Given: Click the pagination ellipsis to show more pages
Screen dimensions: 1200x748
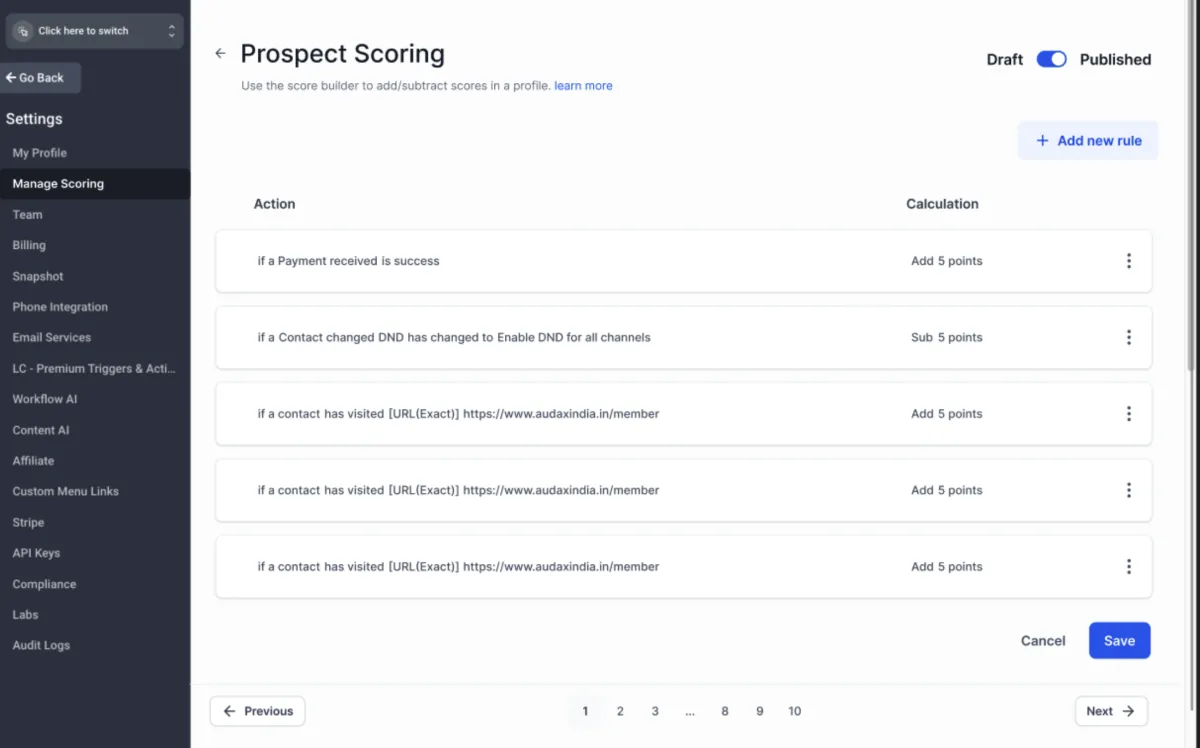Looking at the screenshot, I should pyautogui.click(x=690, y=711).
